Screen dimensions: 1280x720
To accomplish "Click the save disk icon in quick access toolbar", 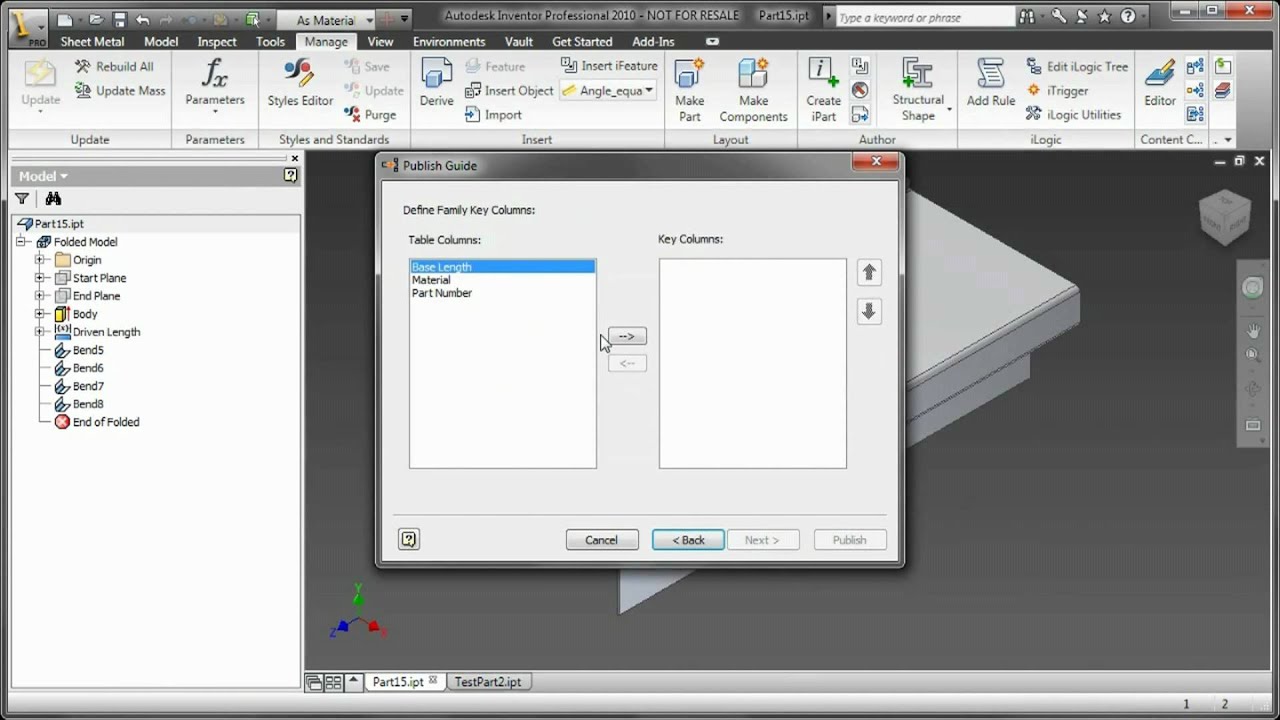I will (x=119, y=19).
